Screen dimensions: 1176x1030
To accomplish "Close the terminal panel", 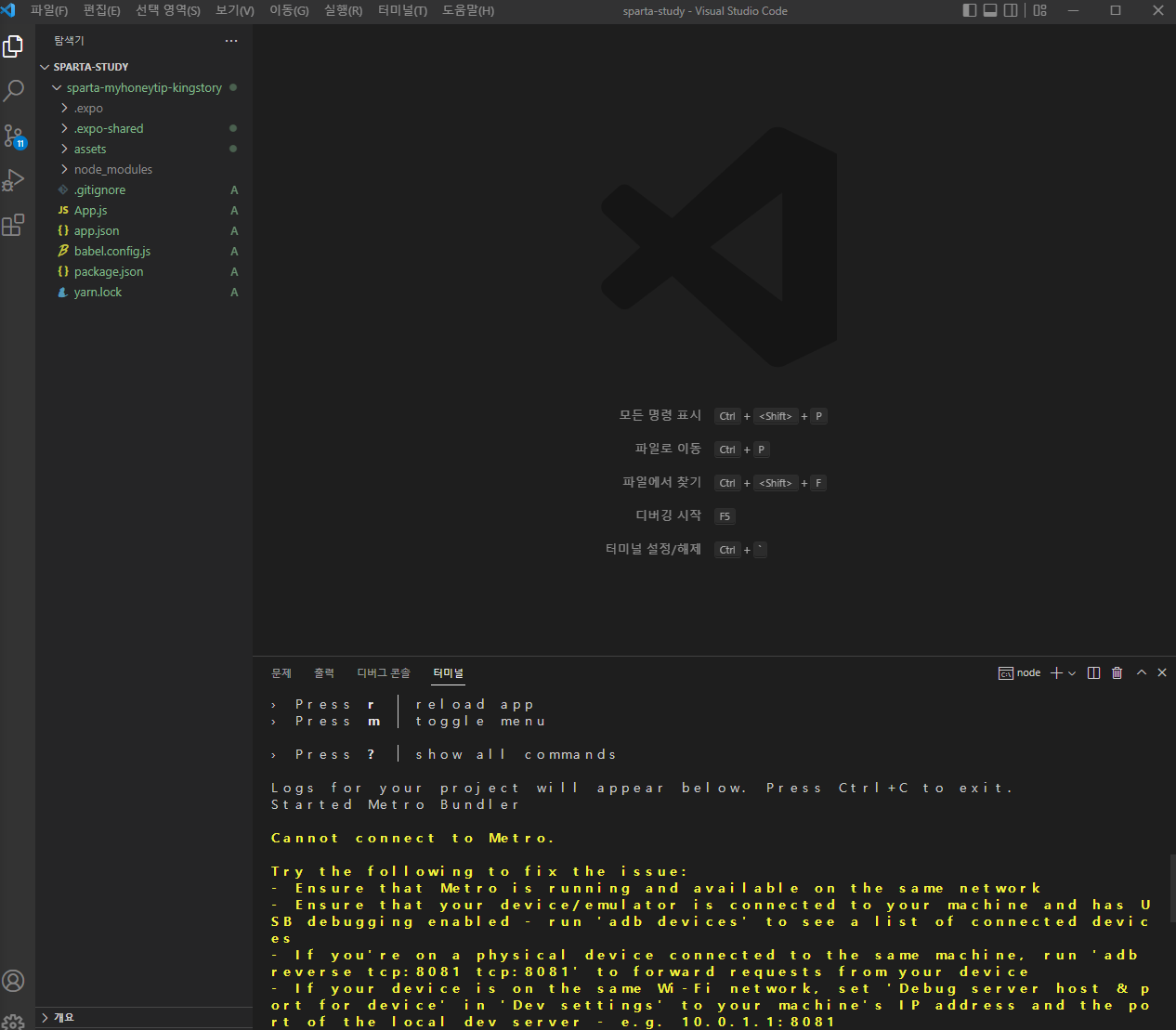I will point(1162,672).
